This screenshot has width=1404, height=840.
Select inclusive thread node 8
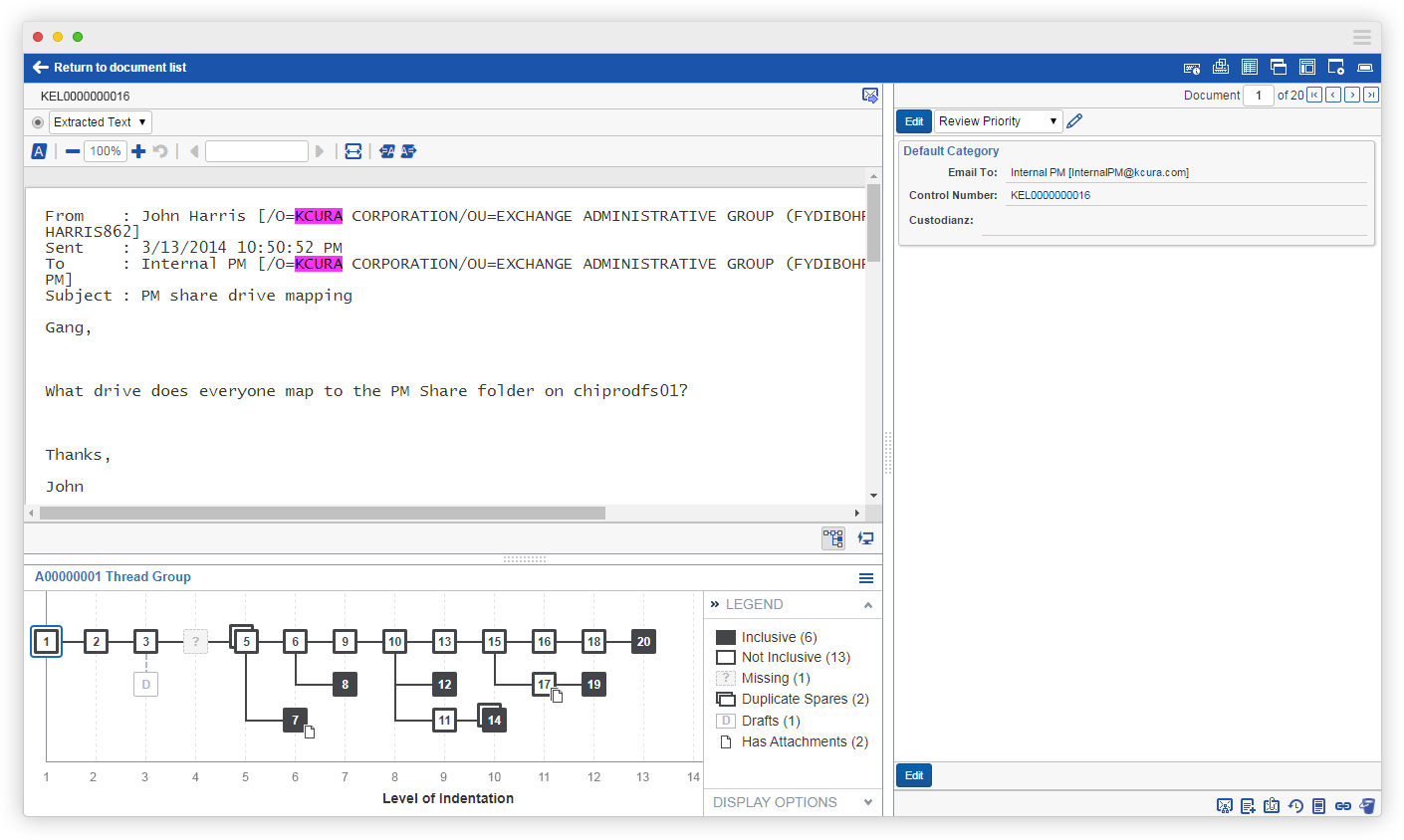[345, 685]
